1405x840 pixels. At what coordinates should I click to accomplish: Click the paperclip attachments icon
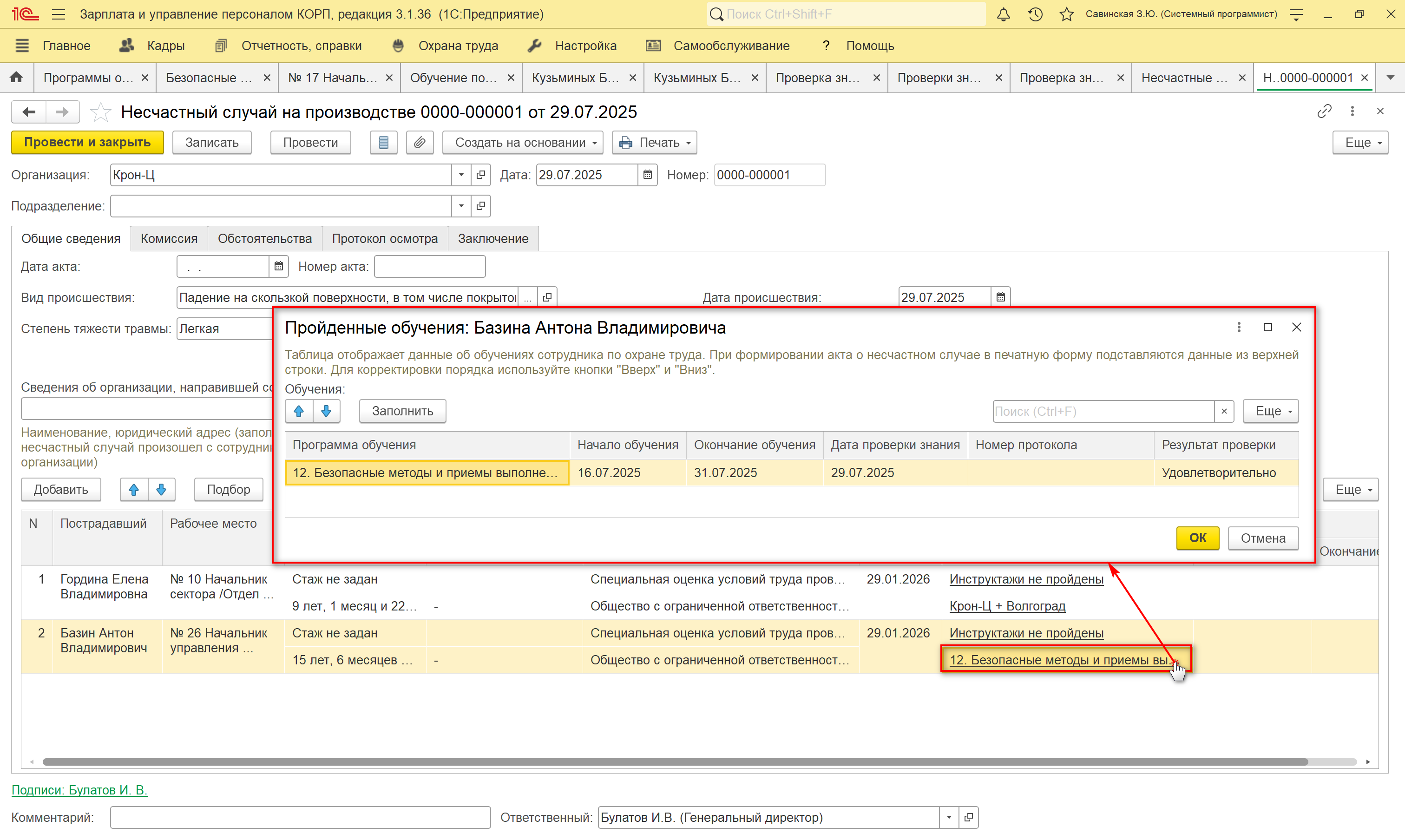[x=420, y=143]
